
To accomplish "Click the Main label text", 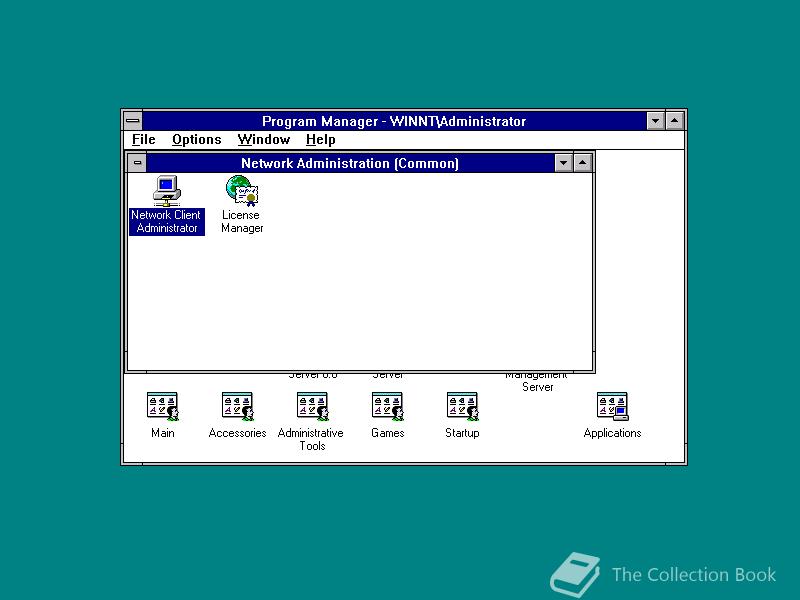I will point(163,433).
